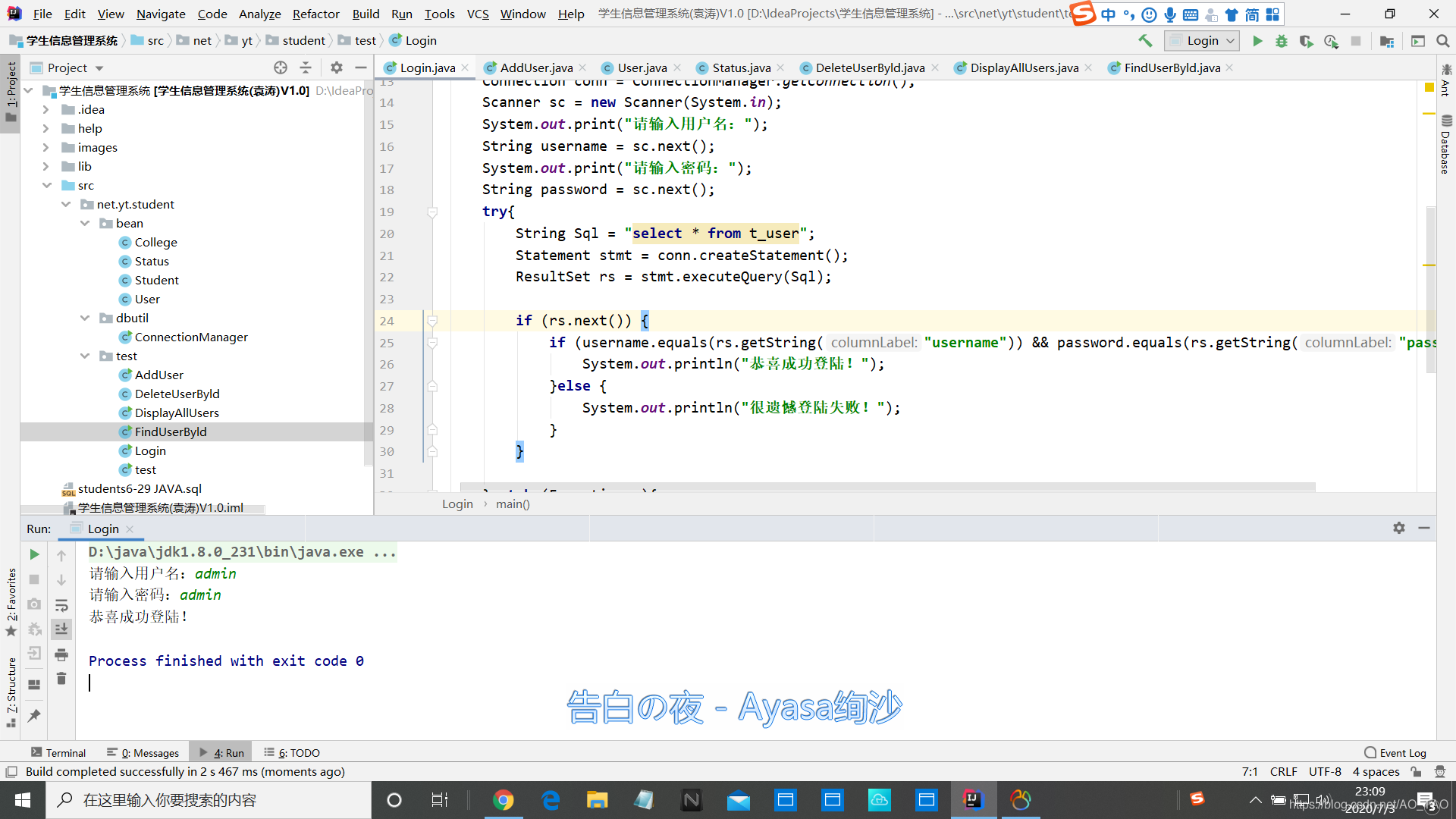Hide the Run panel with minus icon
1456x819 pixels.
pos(1424,528)
